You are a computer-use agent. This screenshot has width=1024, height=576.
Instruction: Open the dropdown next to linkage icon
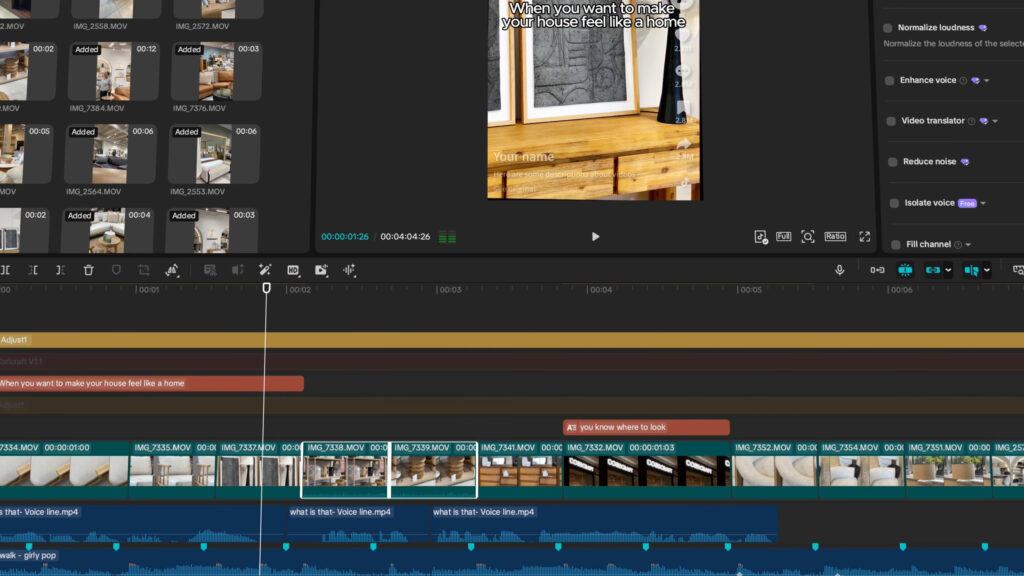[948, 270]
